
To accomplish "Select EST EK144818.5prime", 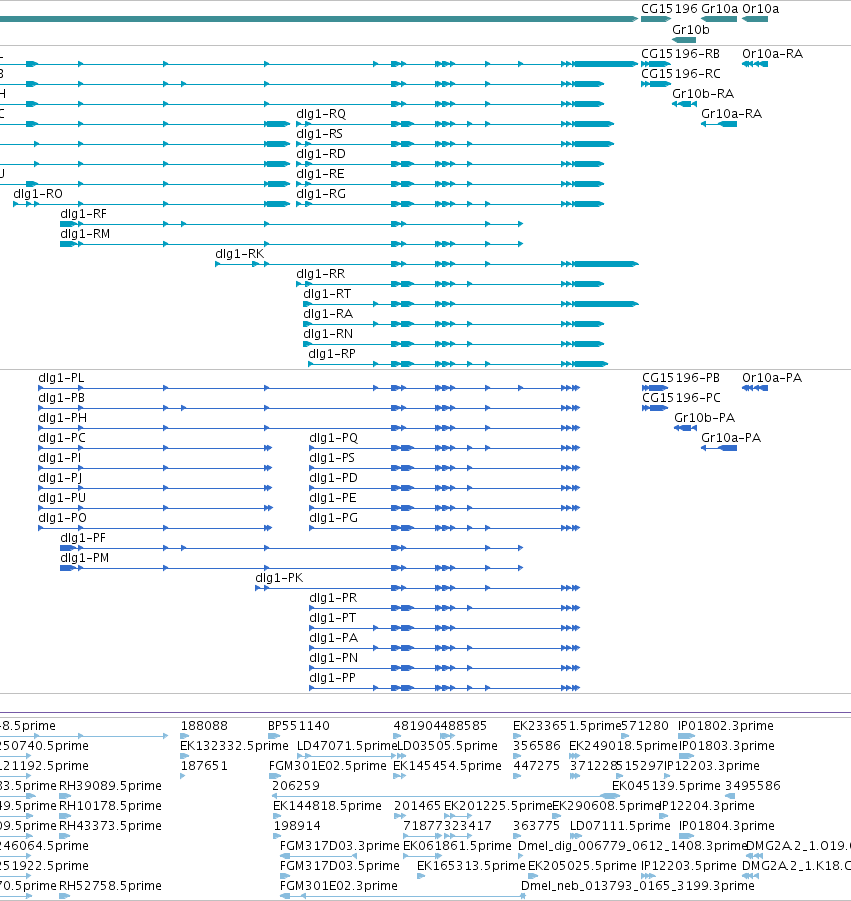I will pos(327,806).
